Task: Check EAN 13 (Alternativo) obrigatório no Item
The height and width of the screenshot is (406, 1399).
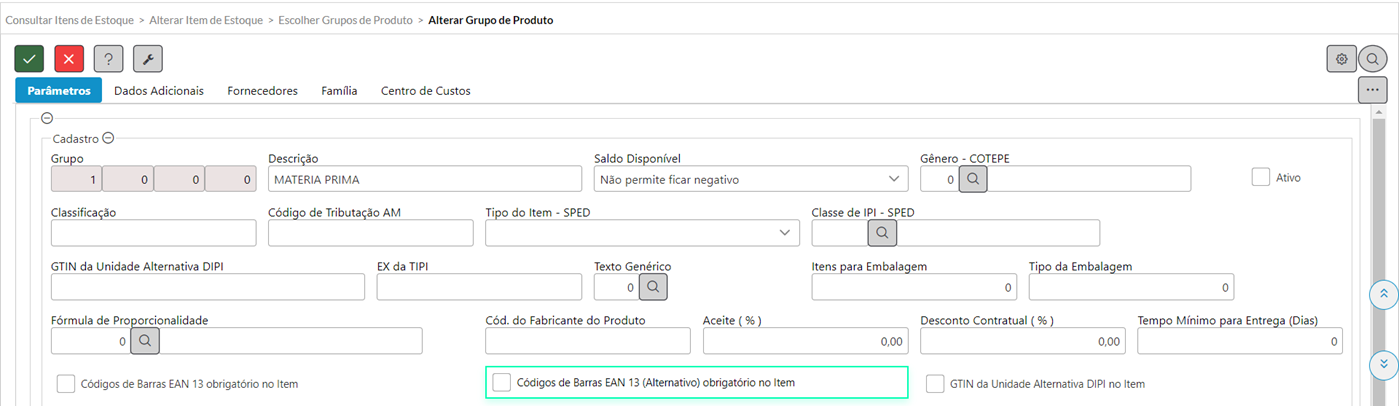Action: point(502,382)
